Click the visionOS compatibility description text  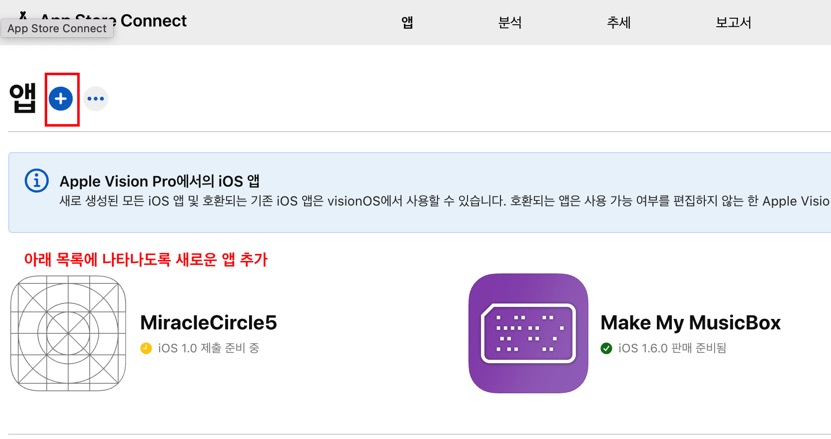[445, 201]
